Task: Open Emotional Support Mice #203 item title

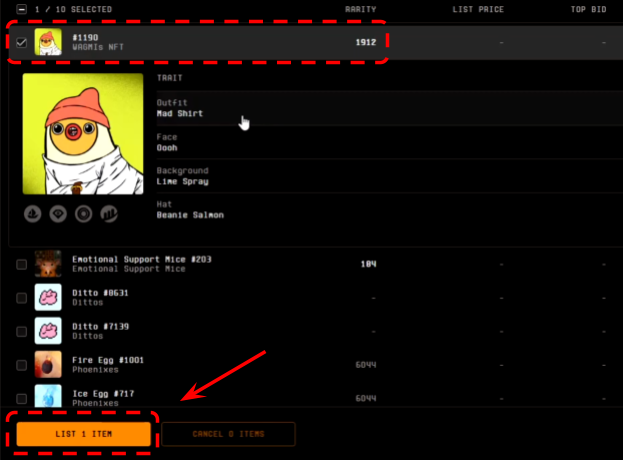Action: coord(142,259)
